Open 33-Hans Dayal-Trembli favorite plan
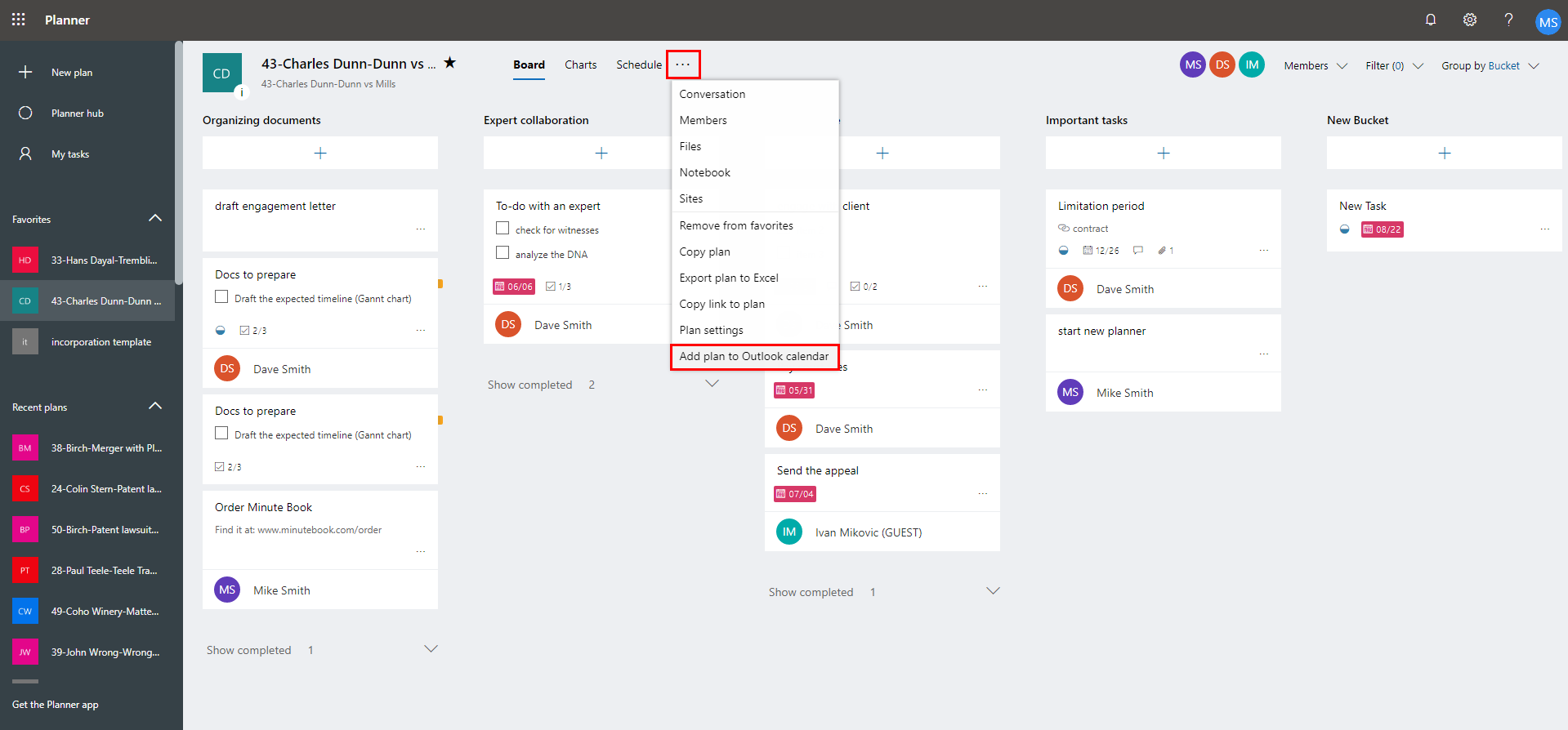The width and height of the screenshot is (1568, 730). click(87, 260)
